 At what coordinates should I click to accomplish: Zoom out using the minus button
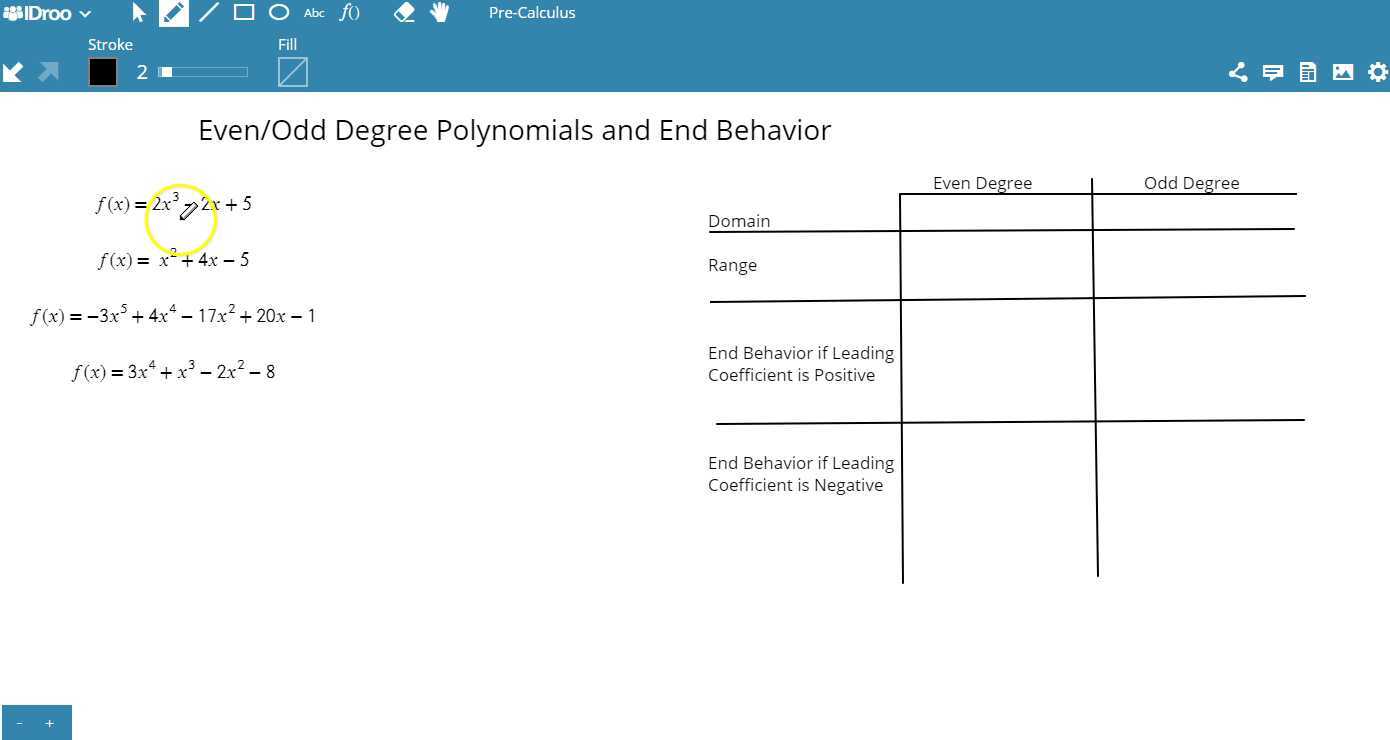18,722
